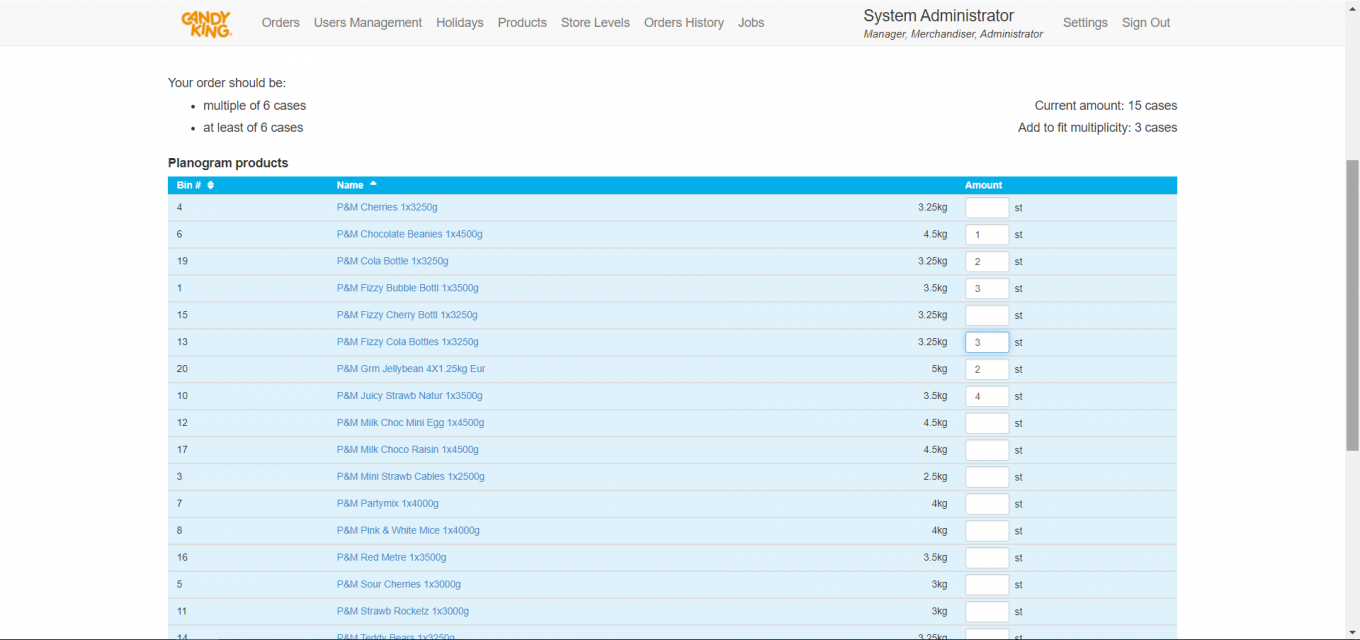1360x640 pixels.
Task: Open the P&M Teddy Bears product link
Action: pos(396,636)
